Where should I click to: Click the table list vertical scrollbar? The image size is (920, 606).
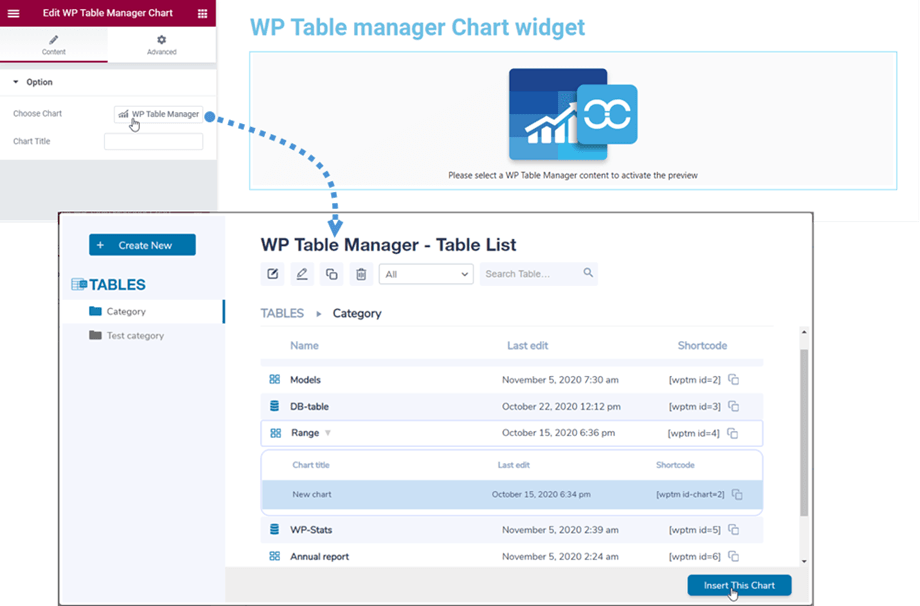(804, 430)
